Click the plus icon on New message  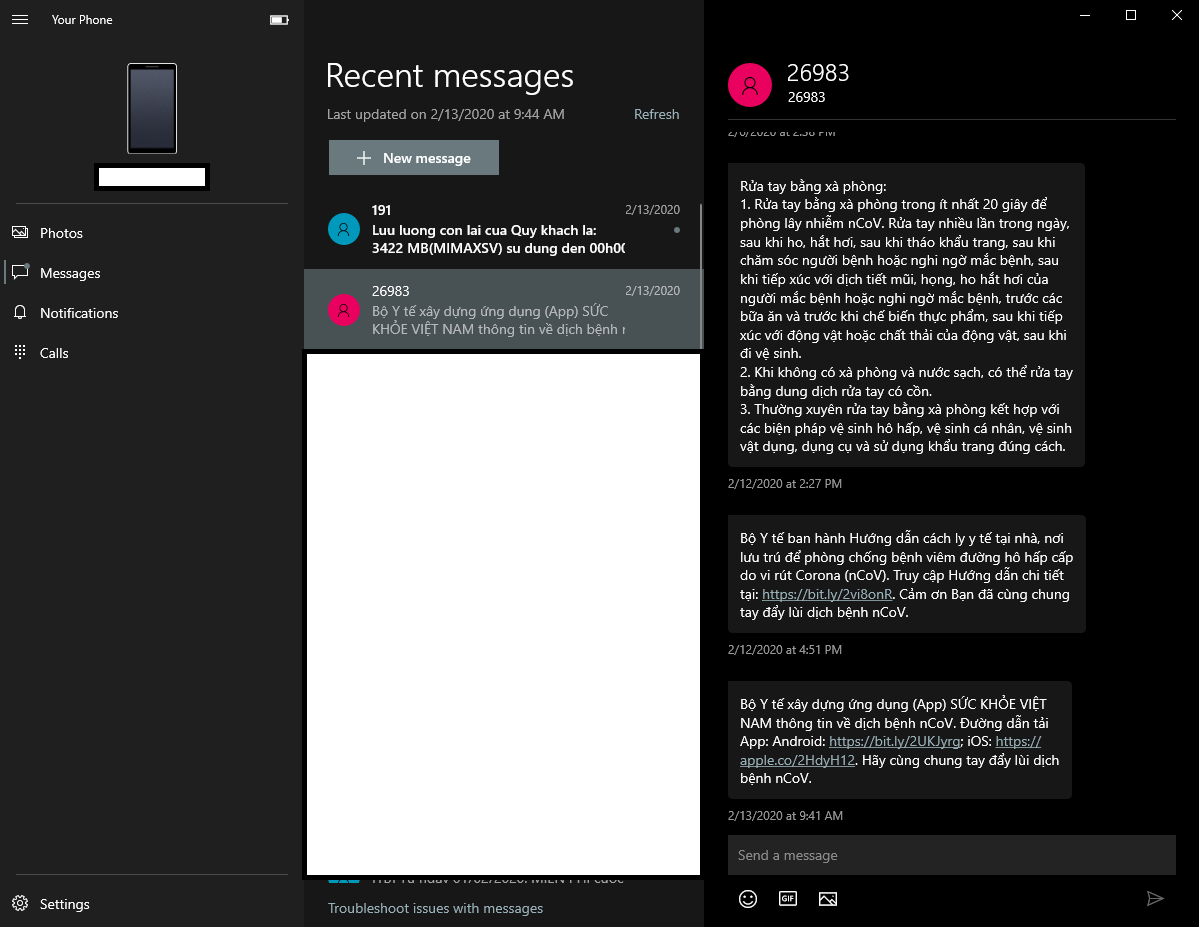coord(364,158)
